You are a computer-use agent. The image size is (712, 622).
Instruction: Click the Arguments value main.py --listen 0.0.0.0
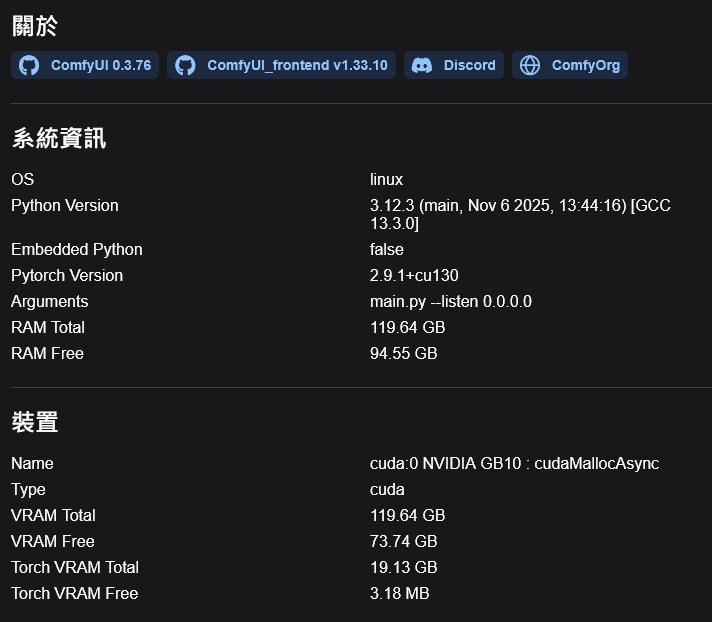tap(450, 301)
